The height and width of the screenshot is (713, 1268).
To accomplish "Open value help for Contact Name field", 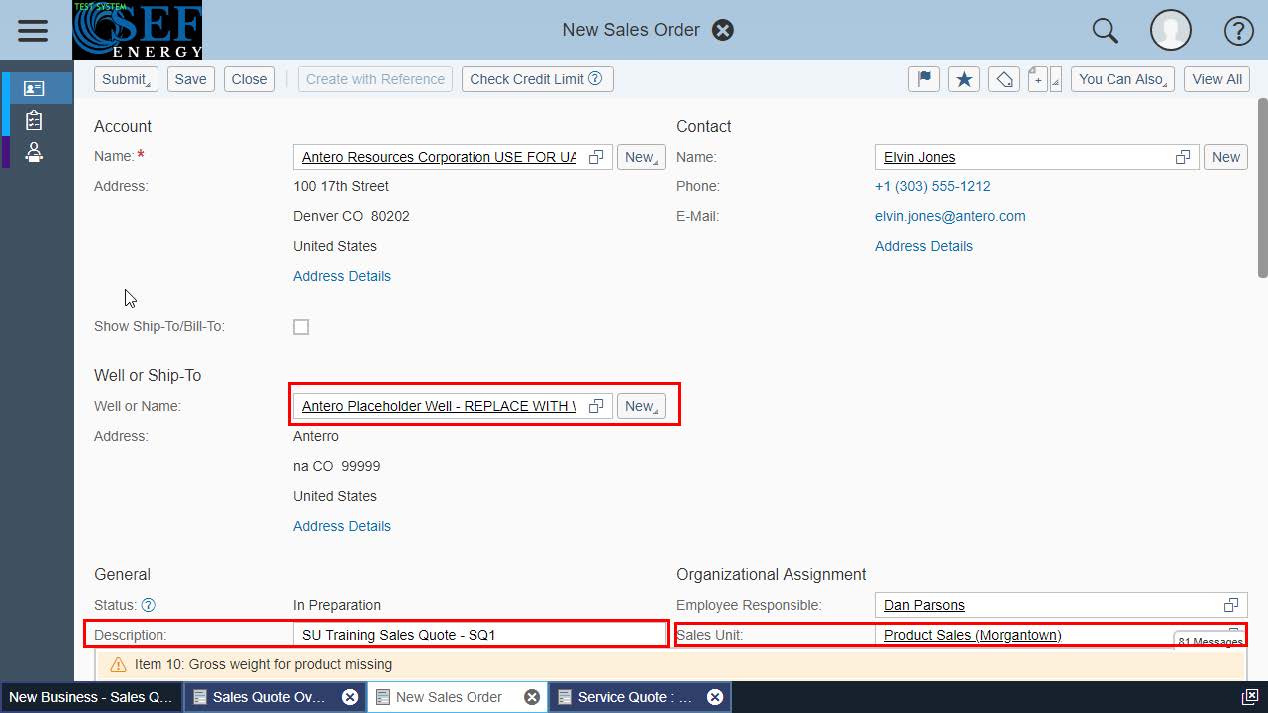I will pos(1183,157).
